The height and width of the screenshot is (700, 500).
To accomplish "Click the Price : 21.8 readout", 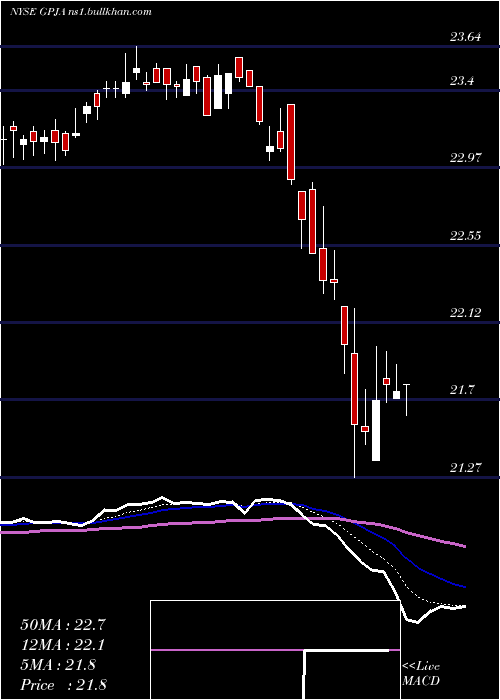I will point(63,684).
